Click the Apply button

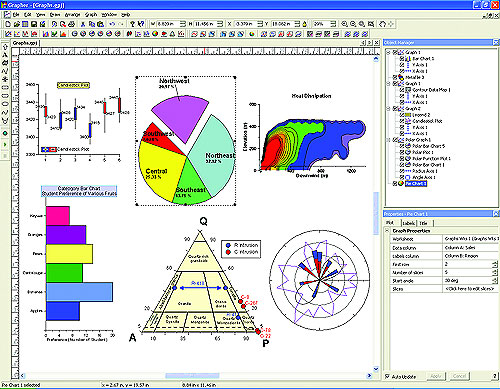(x=435, y=376)
